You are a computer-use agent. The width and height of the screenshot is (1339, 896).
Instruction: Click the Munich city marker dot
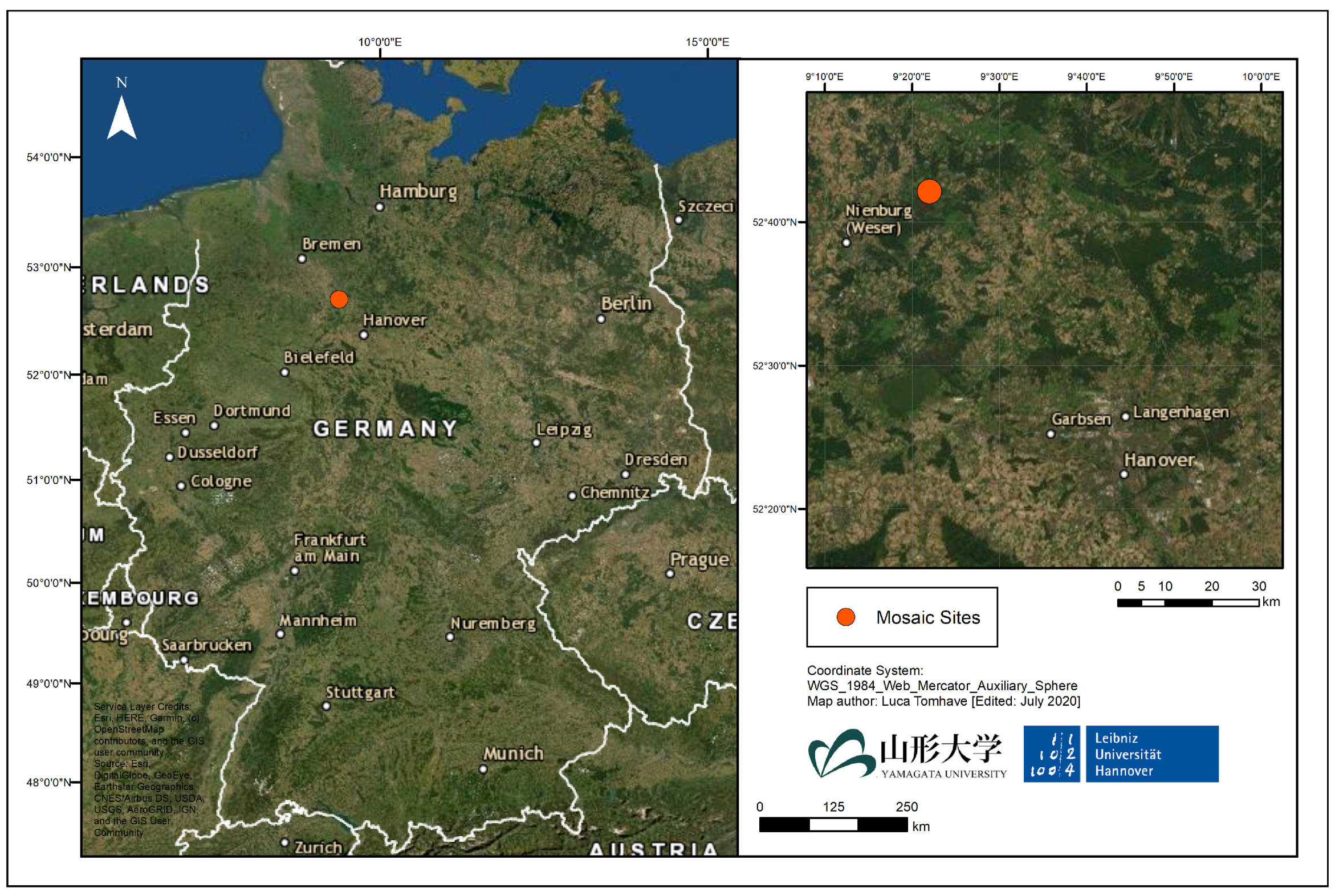[483, 769]
